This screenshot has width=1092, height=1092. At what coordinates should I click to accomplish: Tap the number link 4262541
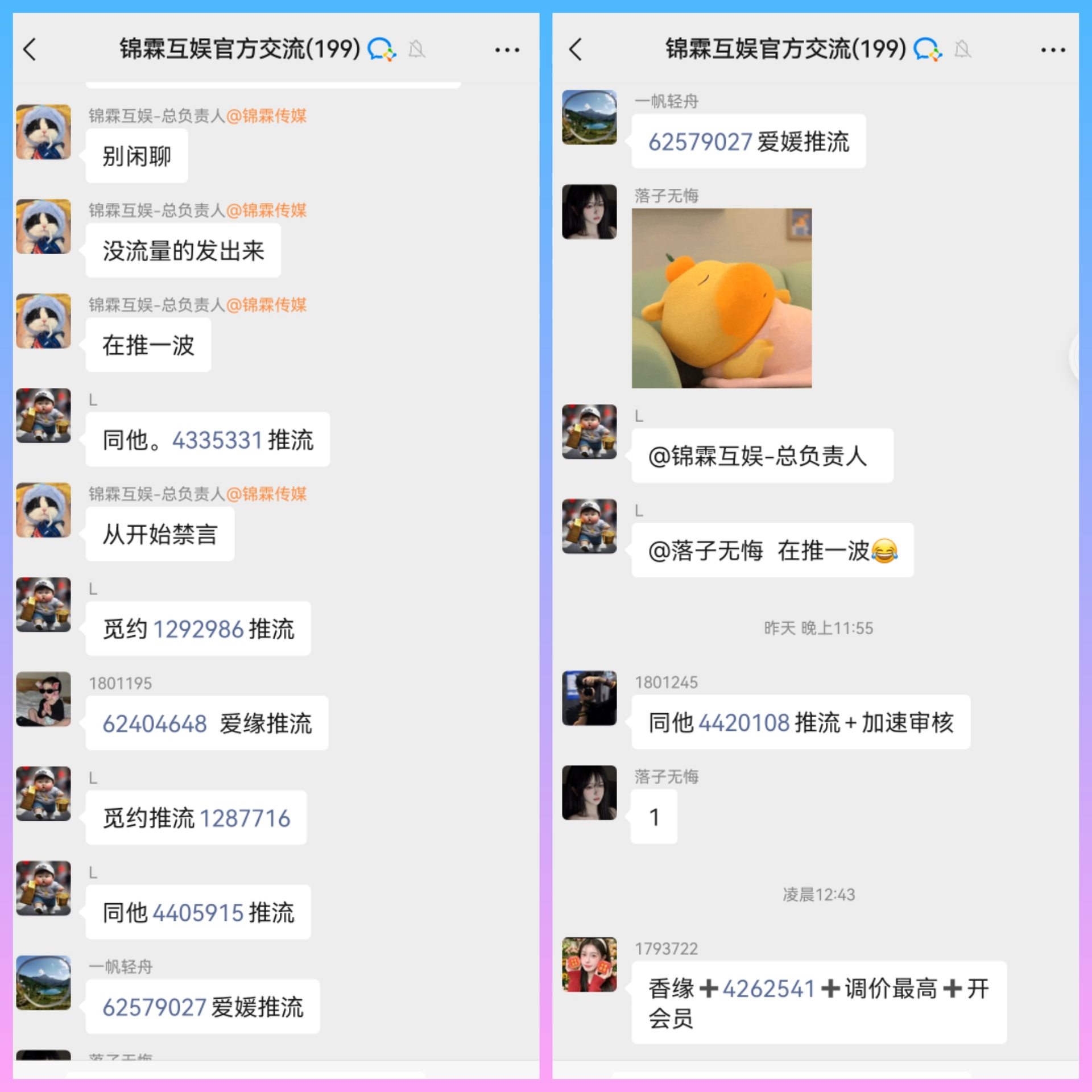click(x=769, y=989)
